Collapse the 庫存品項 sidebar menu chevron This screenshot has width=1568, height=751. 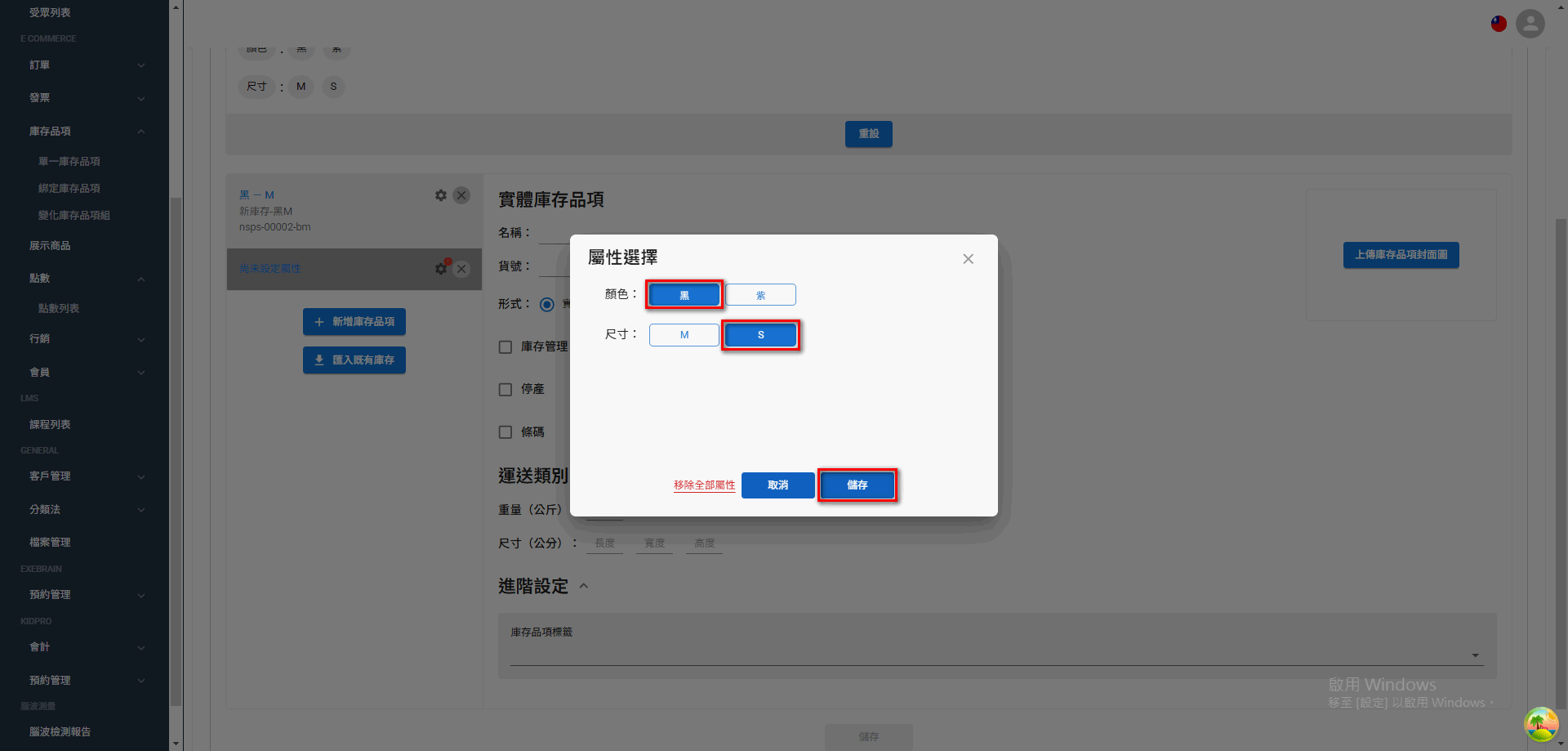141,132
